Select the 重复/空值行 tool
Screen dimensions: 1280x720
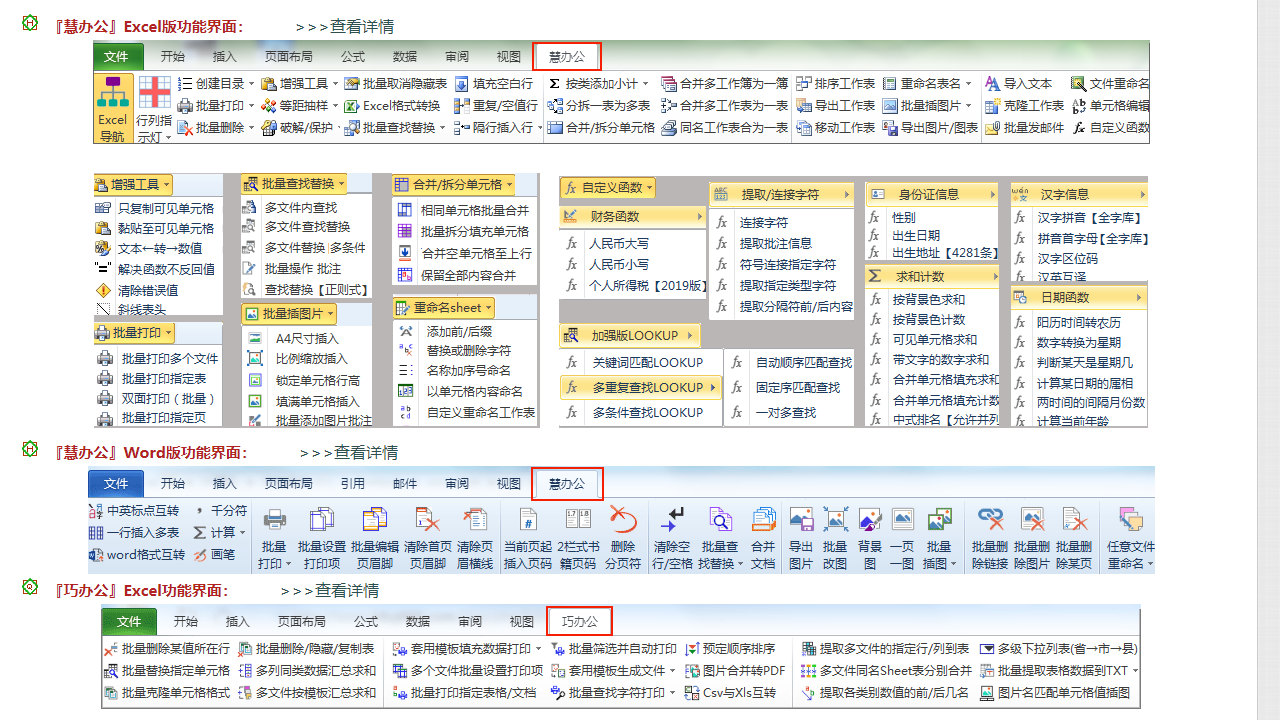495,106
